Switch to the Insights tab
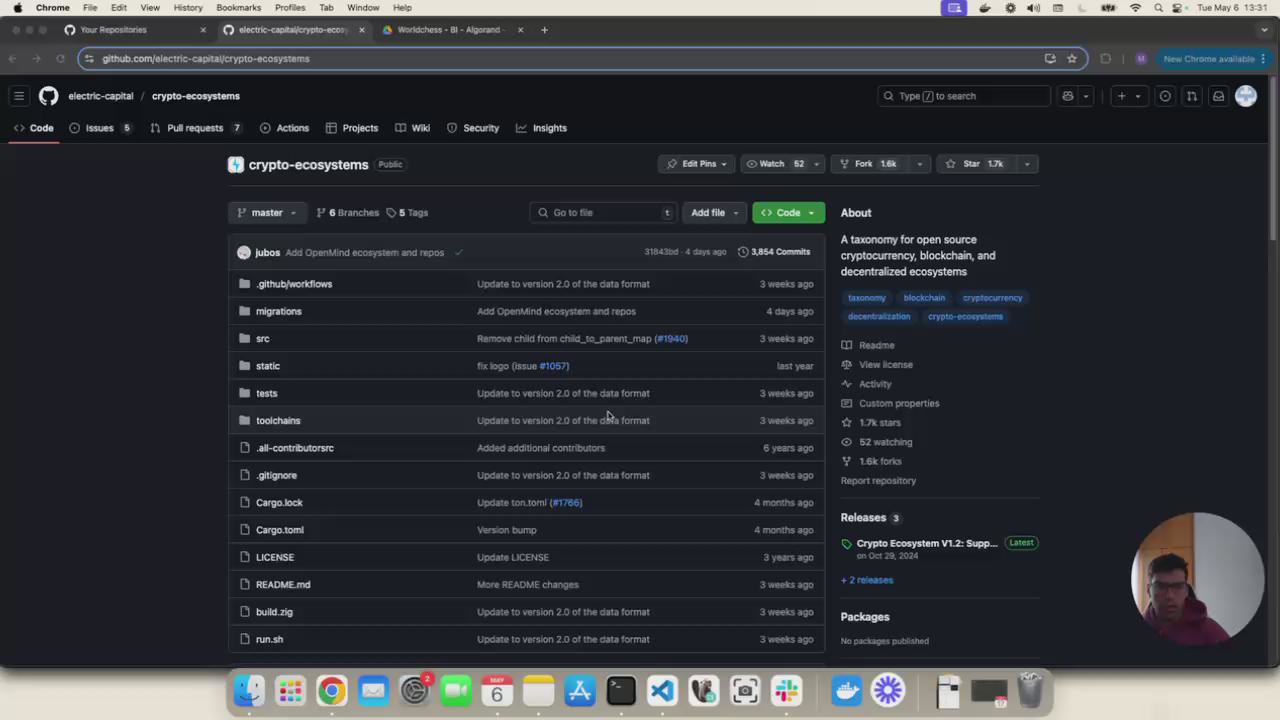Viewport: 1280px width, 720px height. pos(541,128)
